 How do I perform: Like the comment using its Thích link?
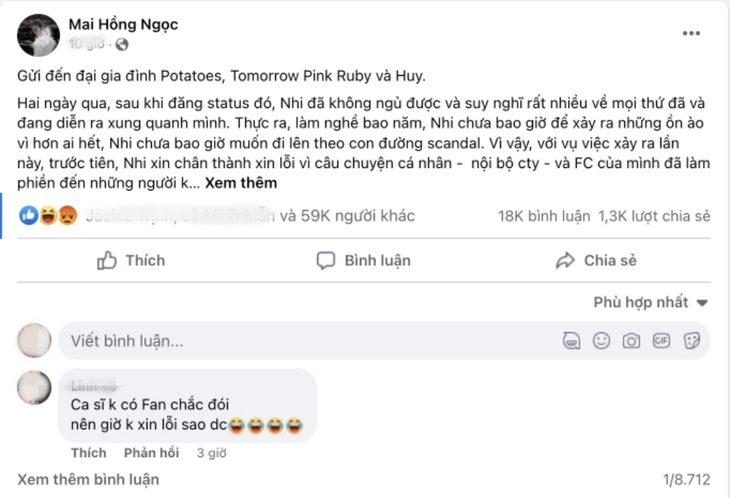click(x=88, y=453)
